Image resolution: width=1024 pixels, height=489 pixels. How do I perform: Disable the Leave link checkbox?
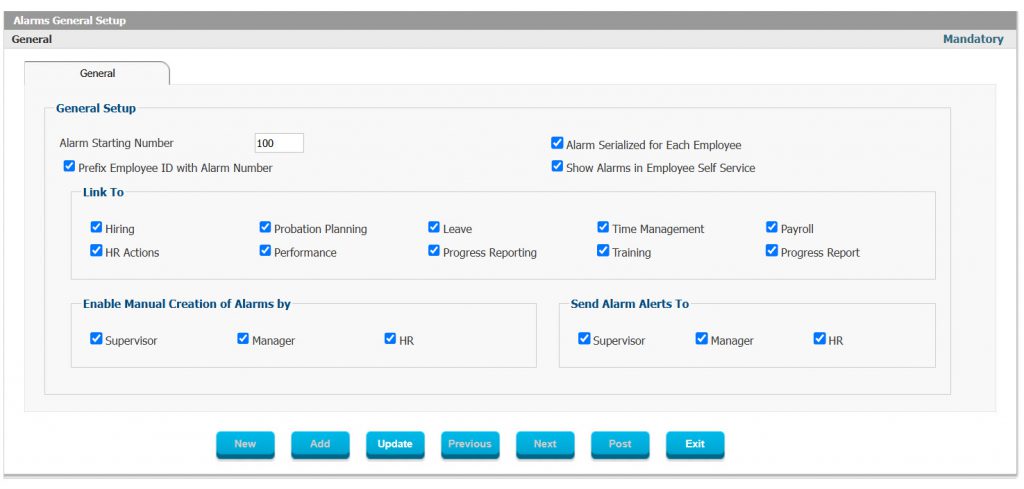(434, 227)
